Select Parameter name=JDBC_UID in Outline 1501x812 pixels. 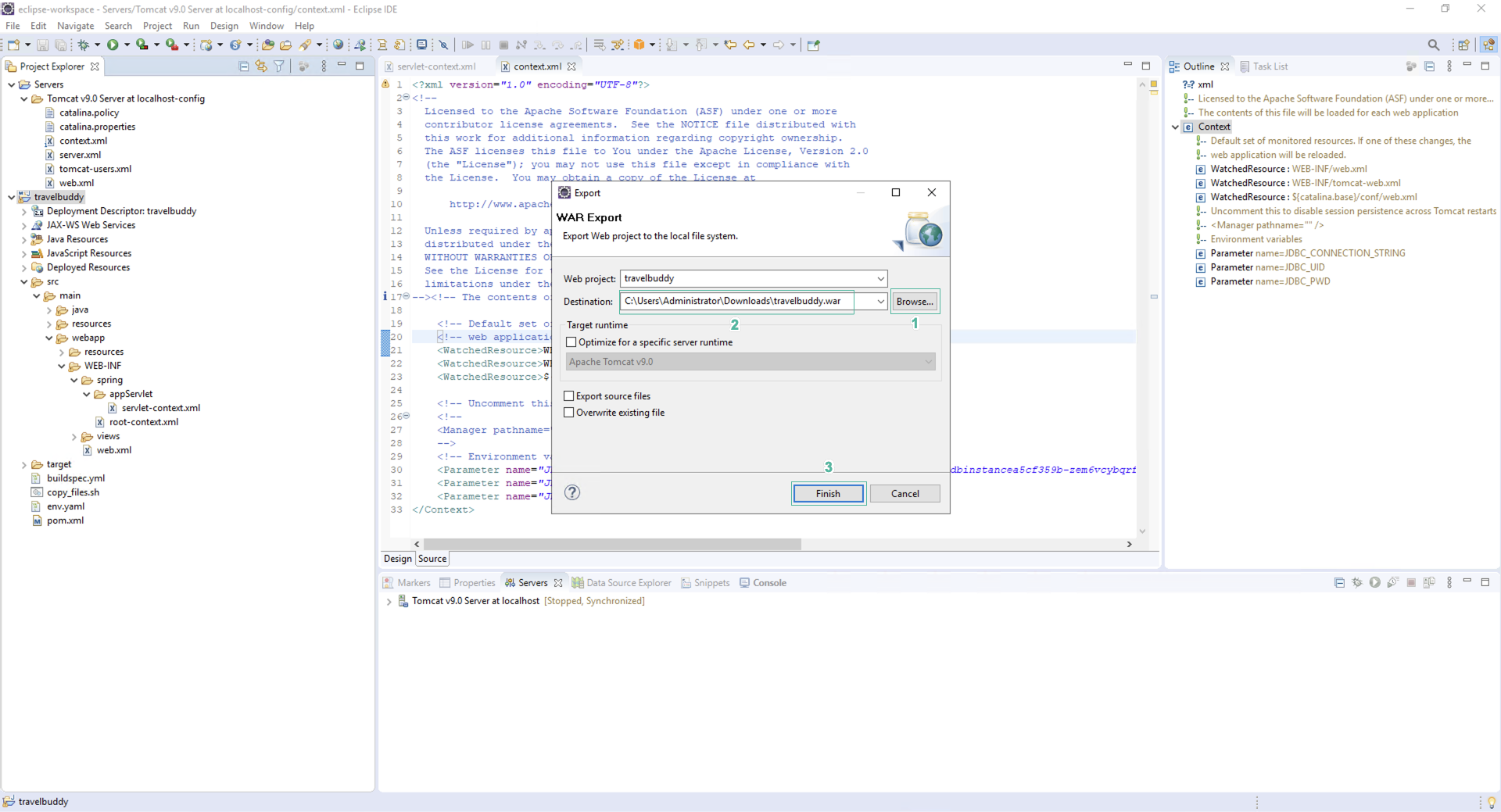(1266, 267)
